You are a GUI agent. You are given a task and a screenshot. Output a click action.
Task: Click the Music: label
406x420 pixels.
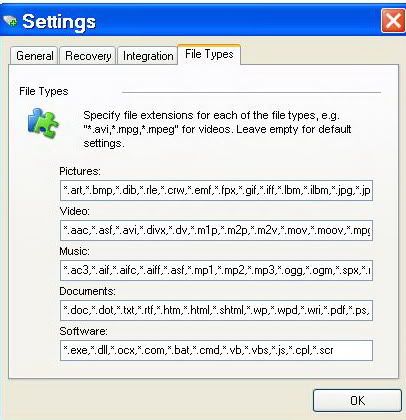point(74,251)
